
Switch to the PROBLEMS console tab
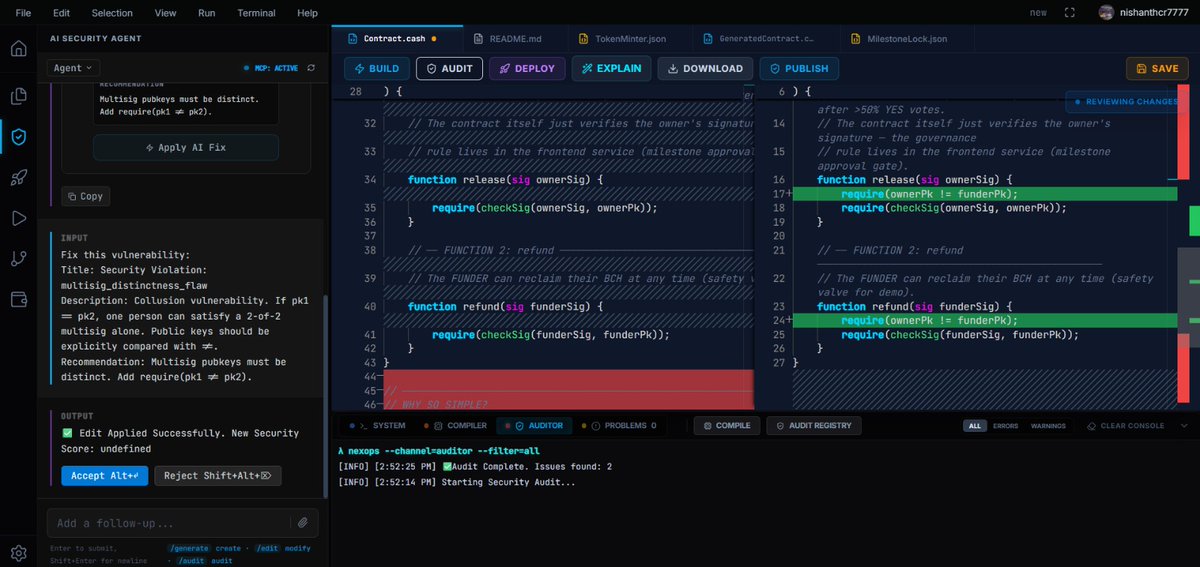pyautogui.click(x=620, y=425)
